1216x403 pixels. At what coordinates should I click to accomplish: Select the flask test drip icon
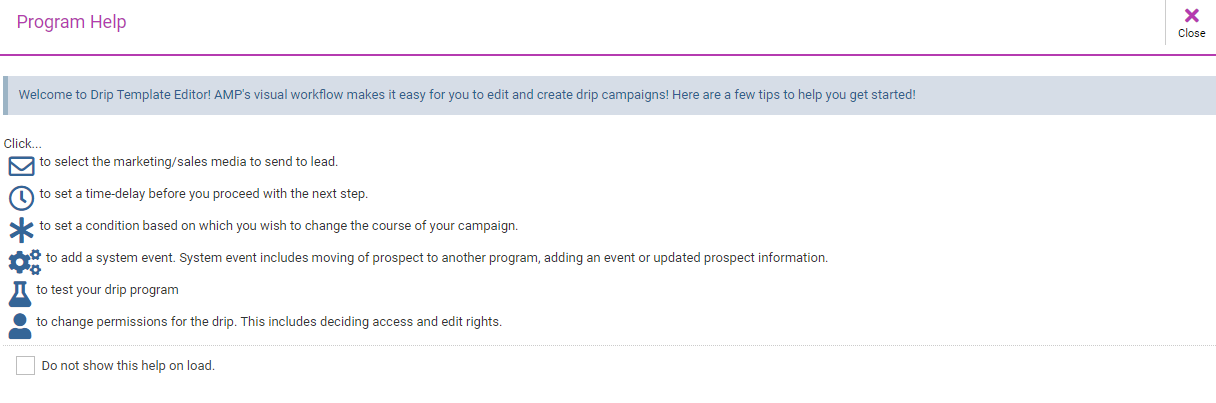tap(20, 294)
